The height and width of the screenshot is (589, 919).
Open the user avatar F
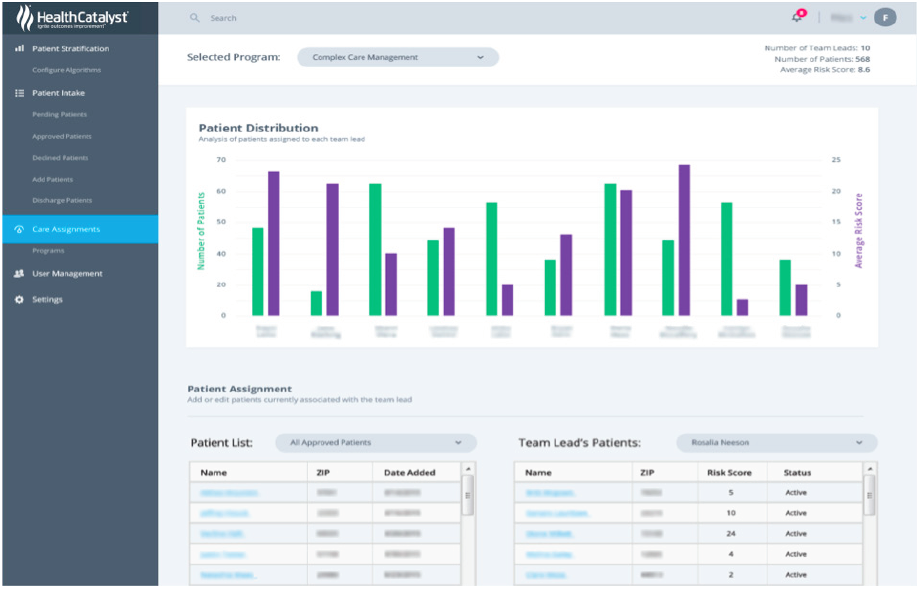[885, 18]
